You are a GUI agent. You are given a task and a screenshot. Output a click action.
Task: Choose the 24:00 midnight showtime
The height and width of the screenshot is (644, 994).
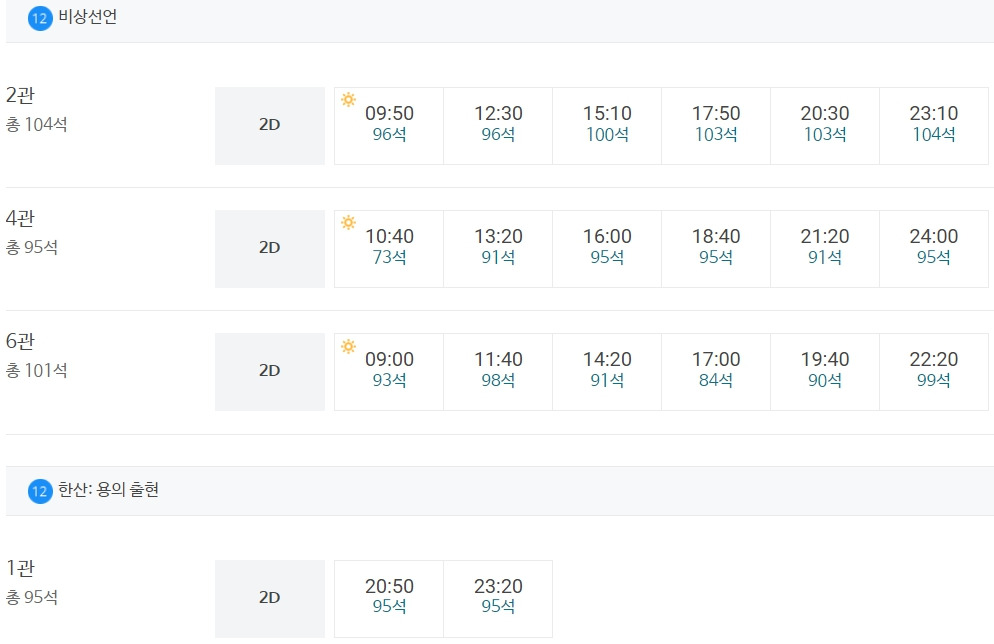click(934, 248)
